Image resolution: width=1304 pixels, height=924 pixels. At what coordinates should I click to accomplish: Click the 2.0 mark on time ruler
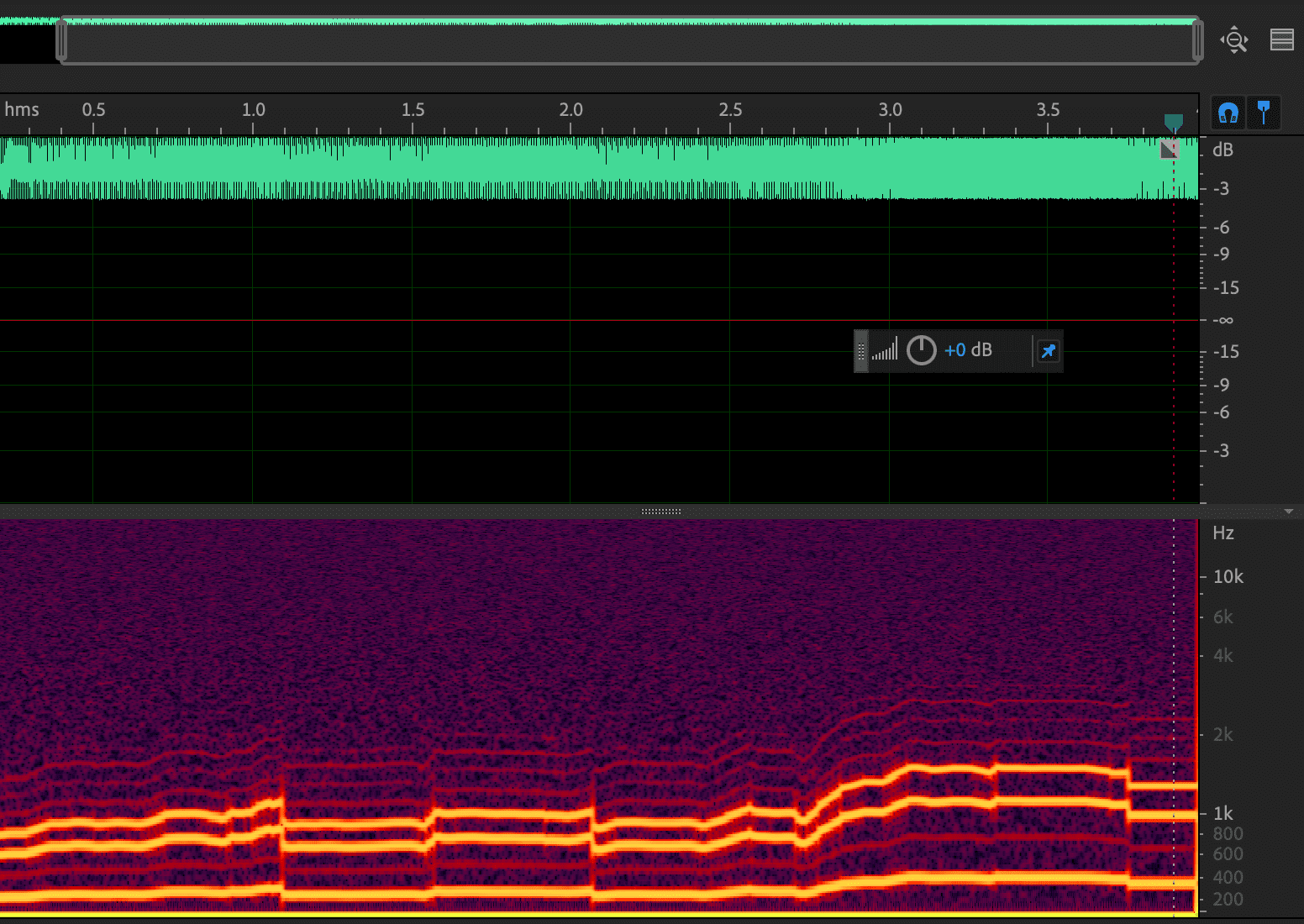pyautogui.click(x=570, y=110)
